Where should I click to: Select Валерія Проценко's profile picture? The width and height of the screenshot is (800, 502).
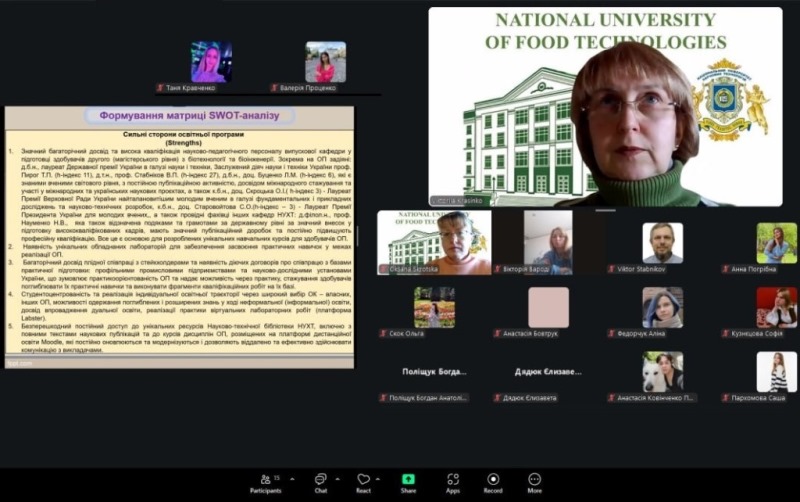(x=326, y=62)
